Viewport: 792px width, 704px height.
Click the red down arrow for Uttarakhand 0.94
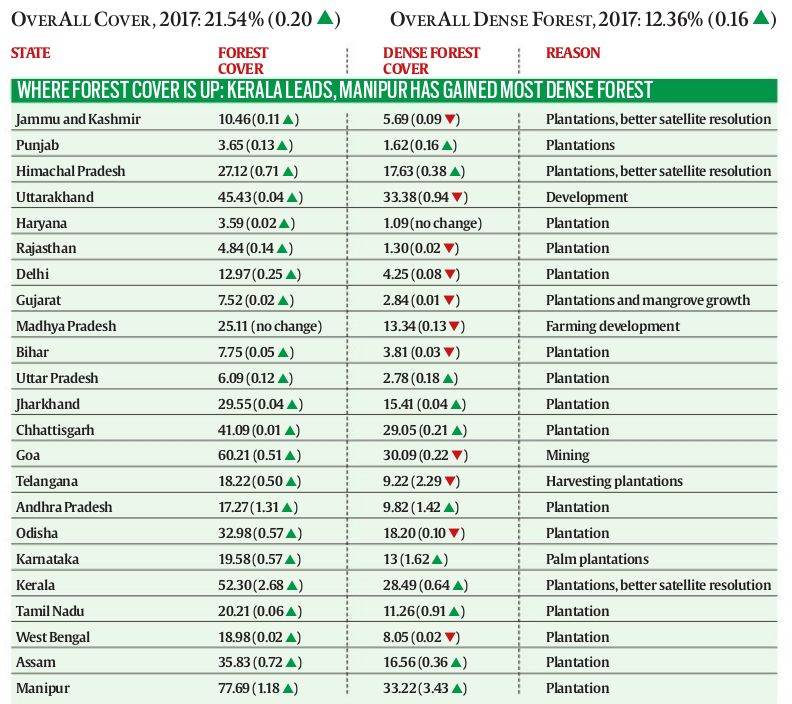(x=457, y=197)
